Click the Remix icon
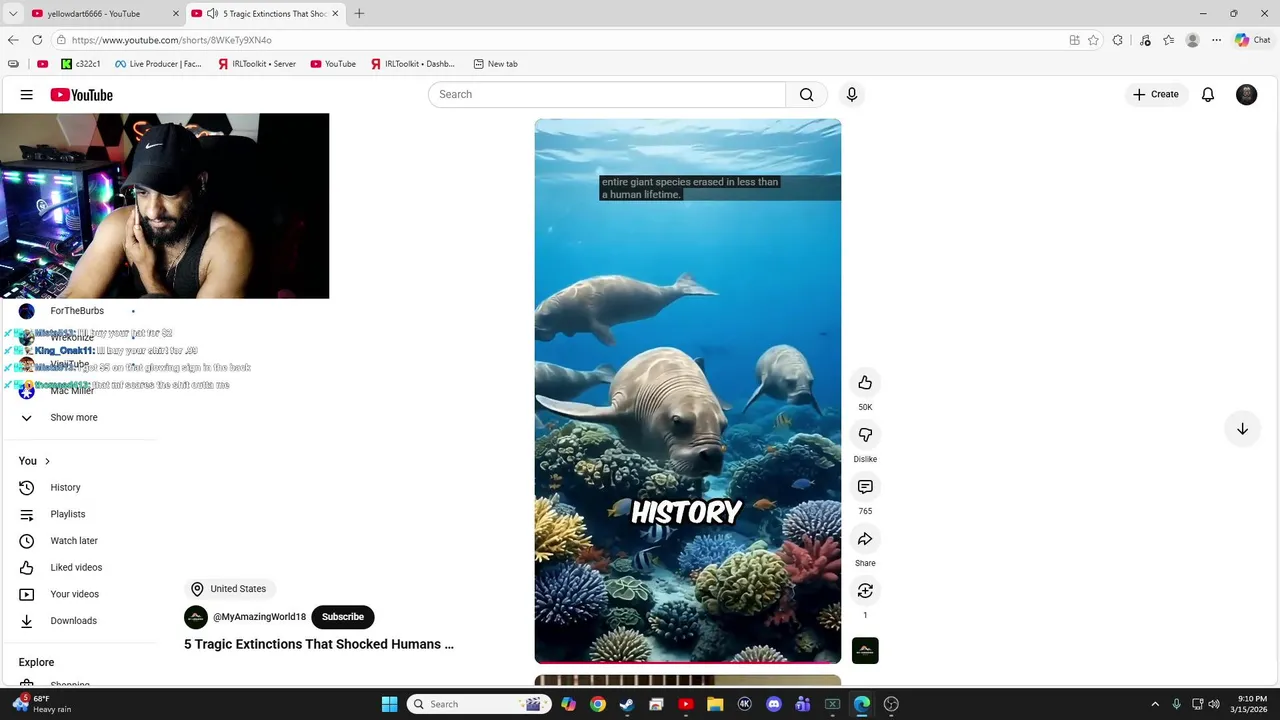The image size is (1280, 720). pyautogui.click(x=865, y=591)
